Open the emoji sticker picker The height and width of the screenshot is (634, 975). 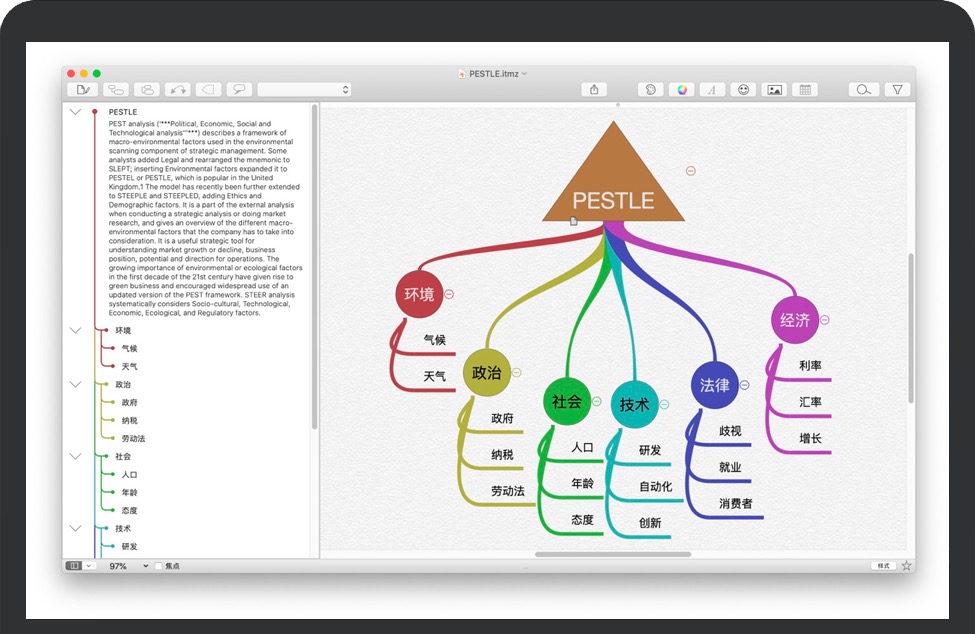pos(743,90)
